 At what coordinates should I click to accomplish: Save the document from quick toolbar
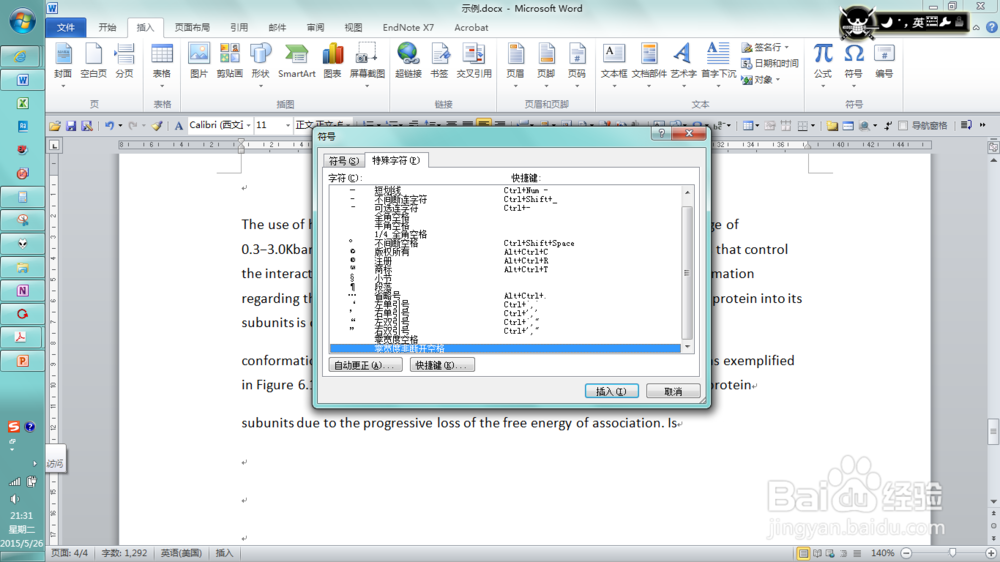(x=71, y=126)
